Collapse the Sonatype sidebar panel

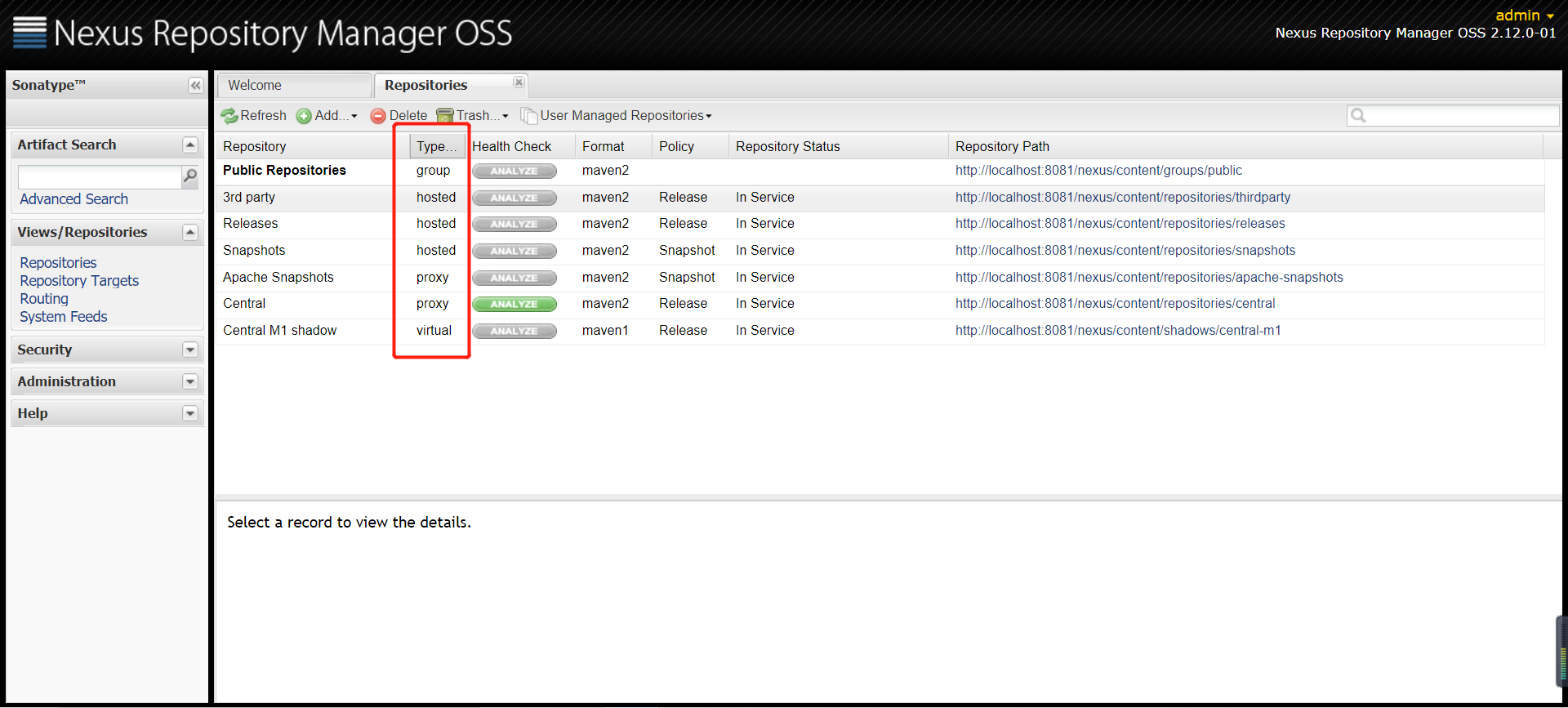195,85
